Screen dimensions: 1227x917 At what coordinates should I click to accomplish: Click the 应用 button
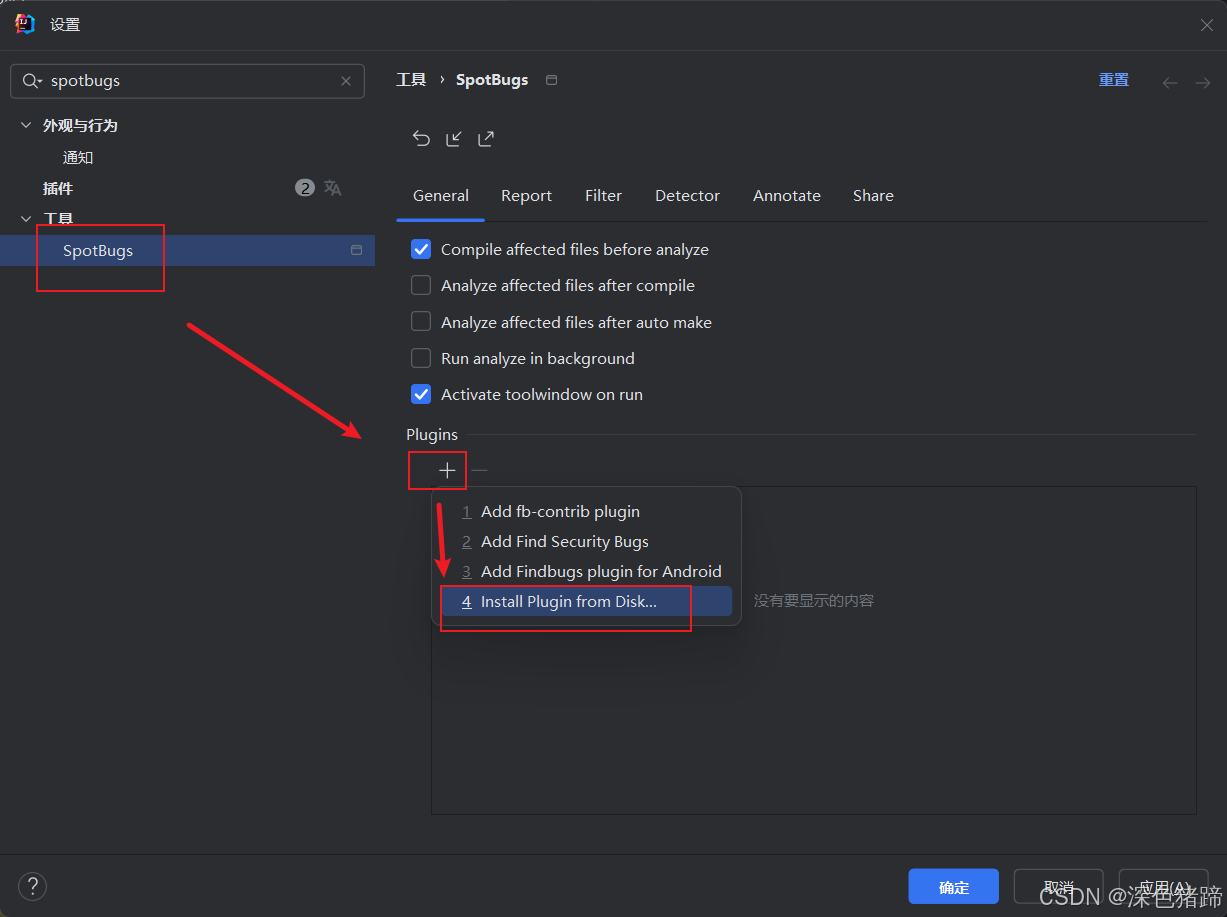coord(1164,887)
